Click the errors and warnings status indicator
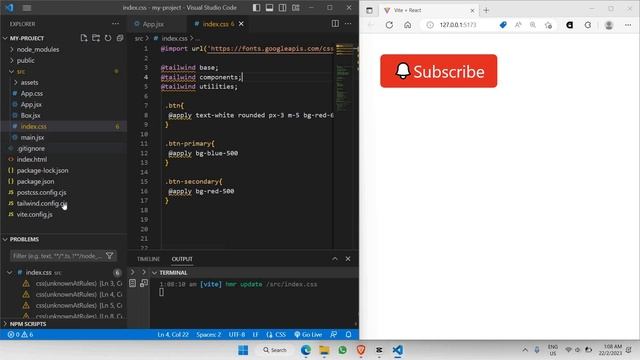The width and height of the screenshot is (640, 360). (x=20, y=335)
